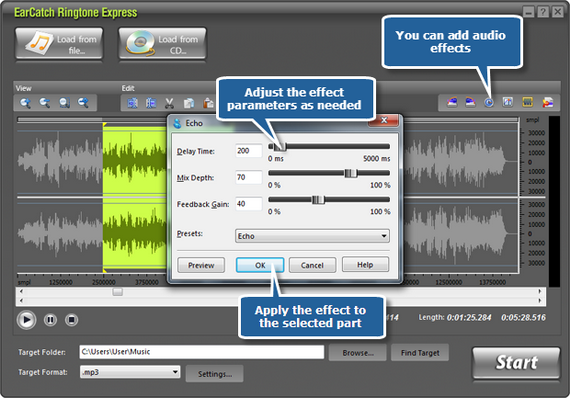Click the copy icon in Edit toolbar
This screenshot has width=570, height=398.
189,103
